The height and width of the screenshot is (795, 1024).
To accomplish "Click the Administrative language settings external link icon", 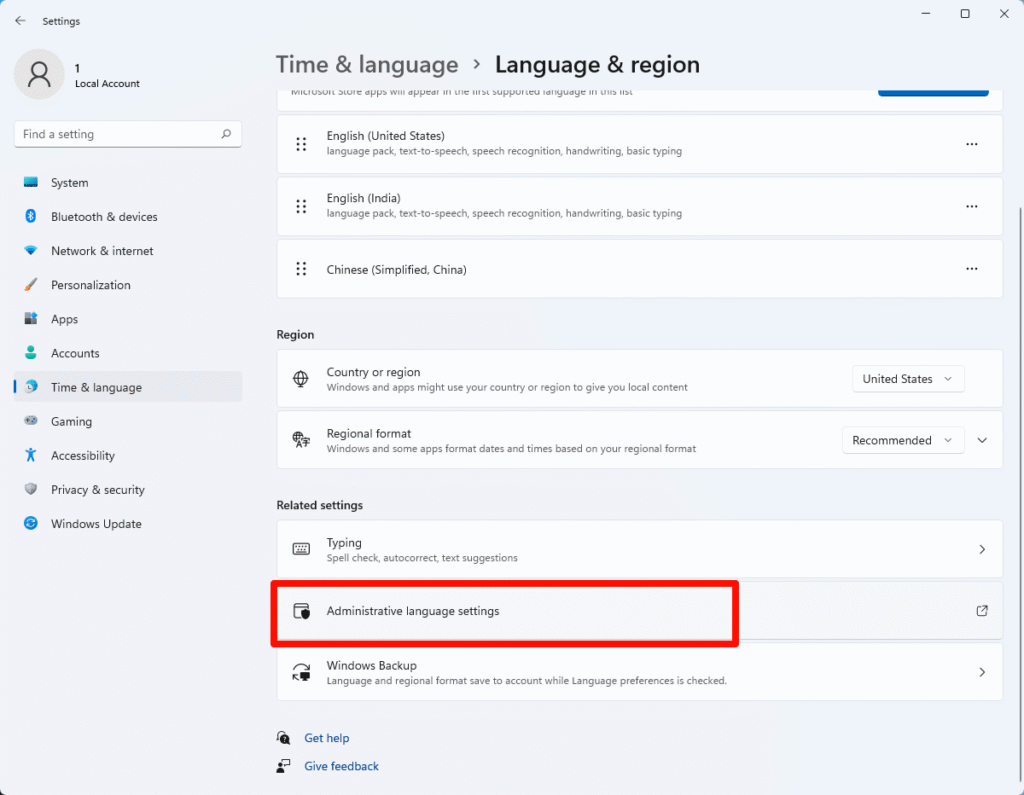I will click(982, 611).
